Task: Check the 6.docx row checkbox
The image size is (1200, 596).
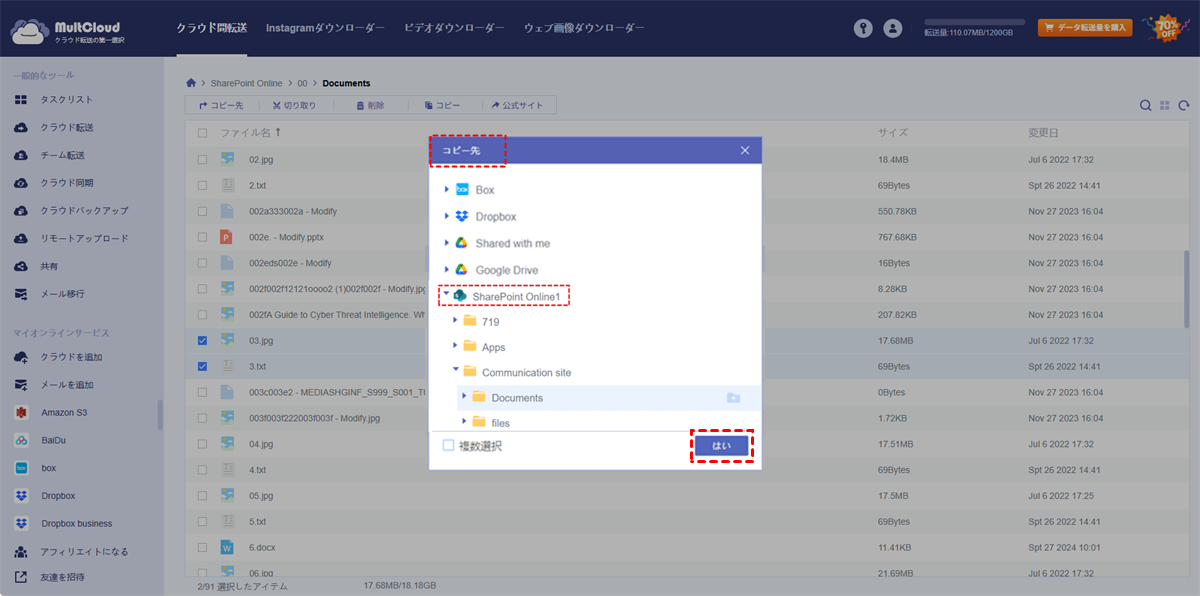Action: (203, 548)
